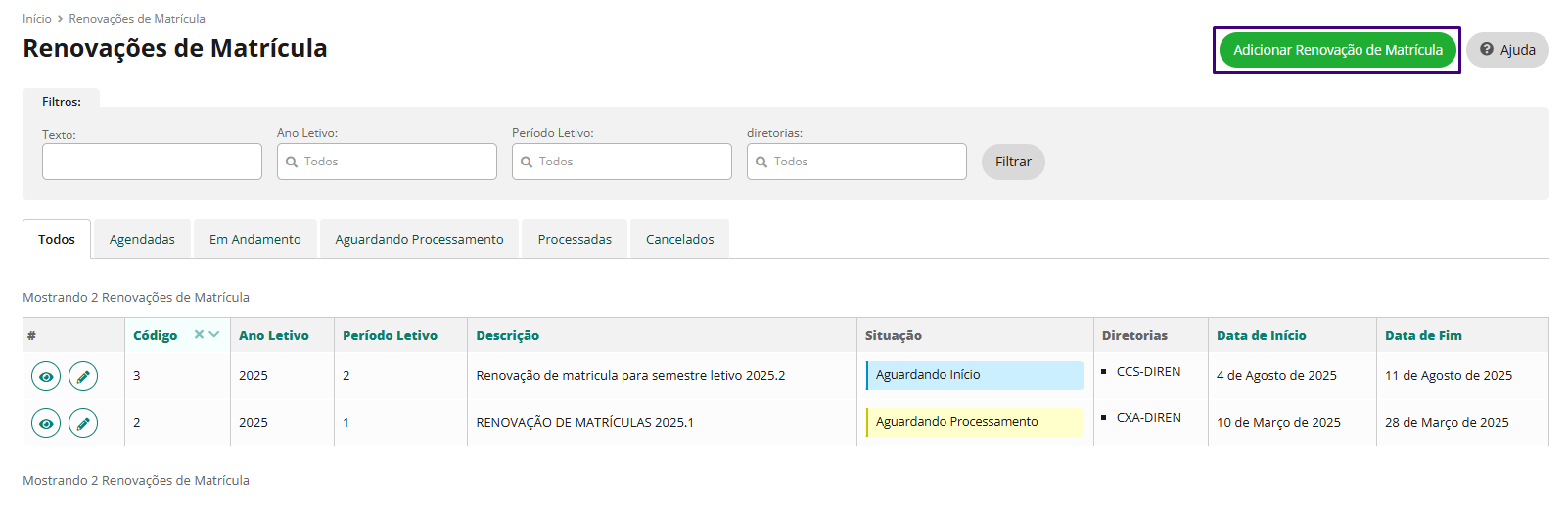
Task: Select description 'RENOVAÇÃO DE MATRÍCULAS 2025.1'
Action: [x=584, y=423]
